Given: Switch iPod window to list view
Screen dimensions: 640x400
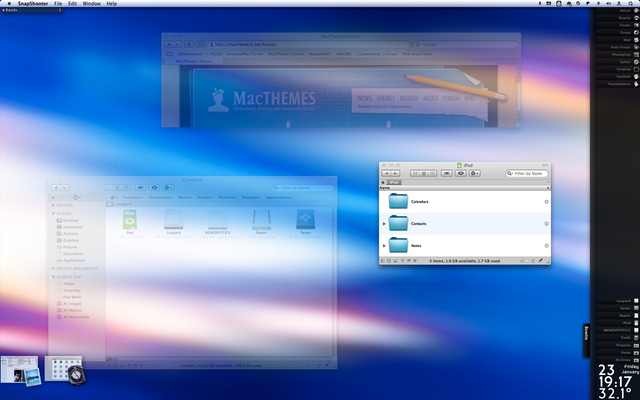Looking at the screenshot, I should pyautogui.click(x=424, y=173).
